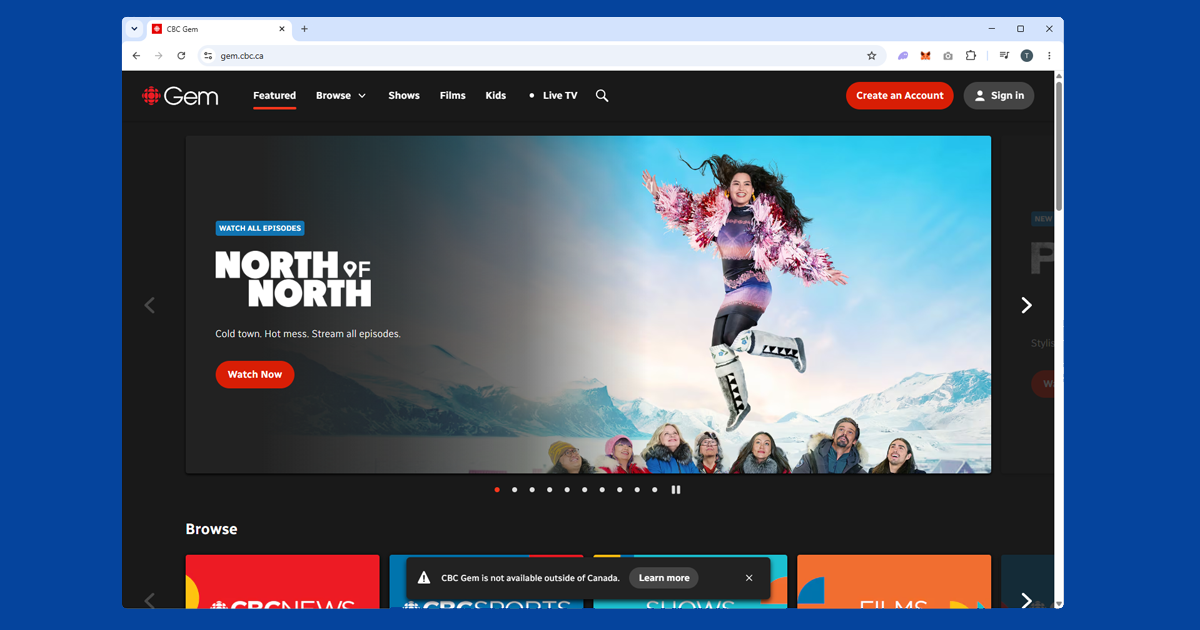Go forward in browser history
Viewport: 1200px width, 630px height.
pos(158,56)
